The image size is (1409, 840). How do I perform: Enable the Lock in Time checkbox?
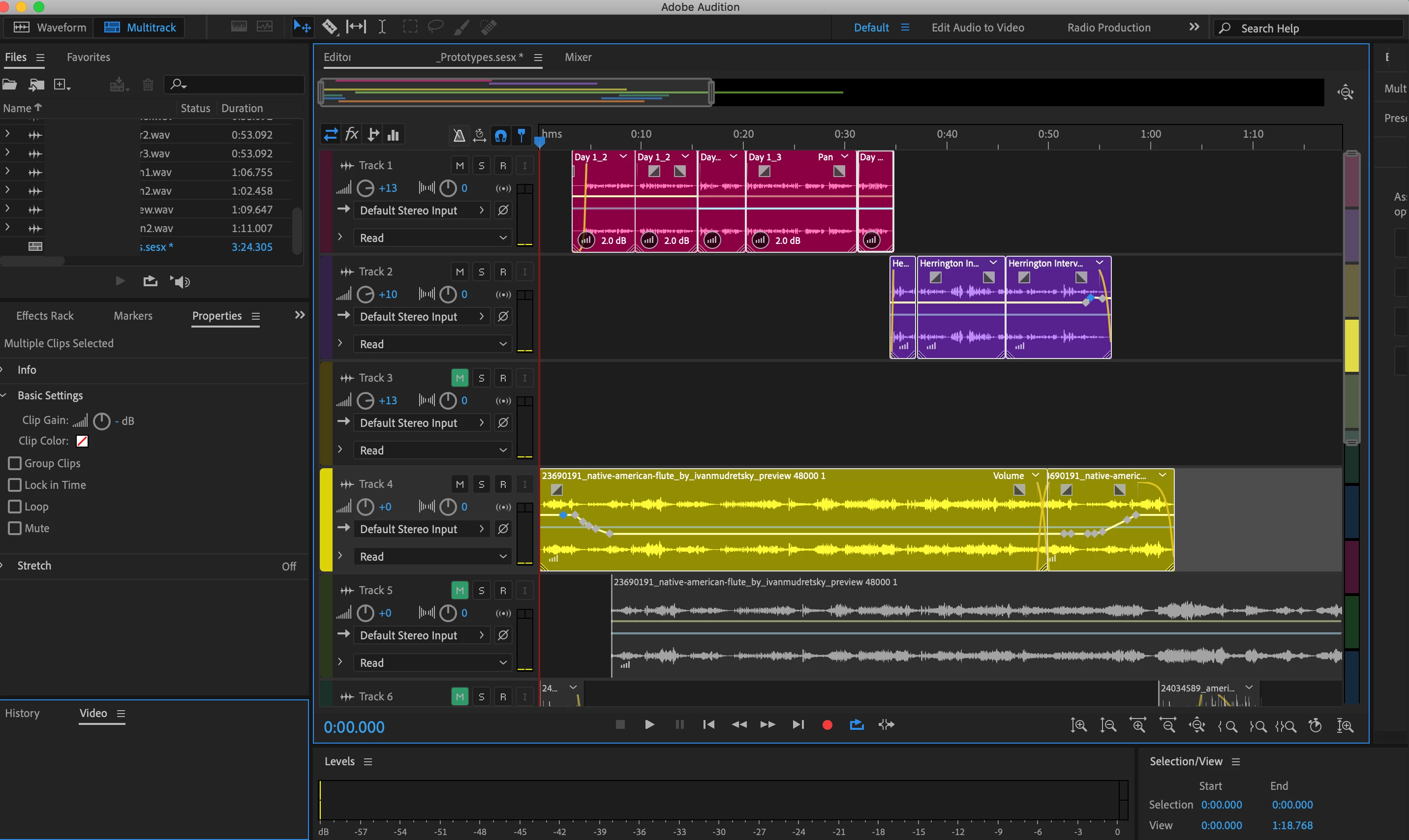click(15, 484)
